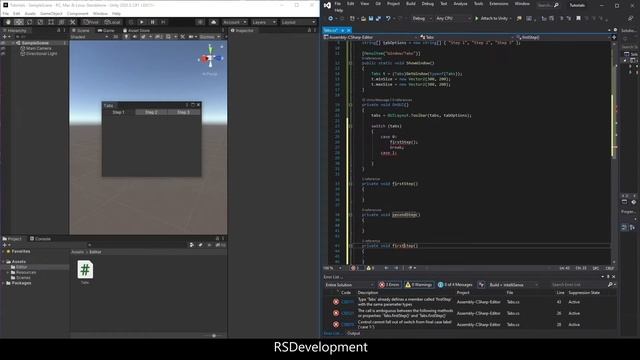Click the scene orientation gizmo
Image resolution: width=640 pixels, height=360 pixels.
click(x=210, y=58)
